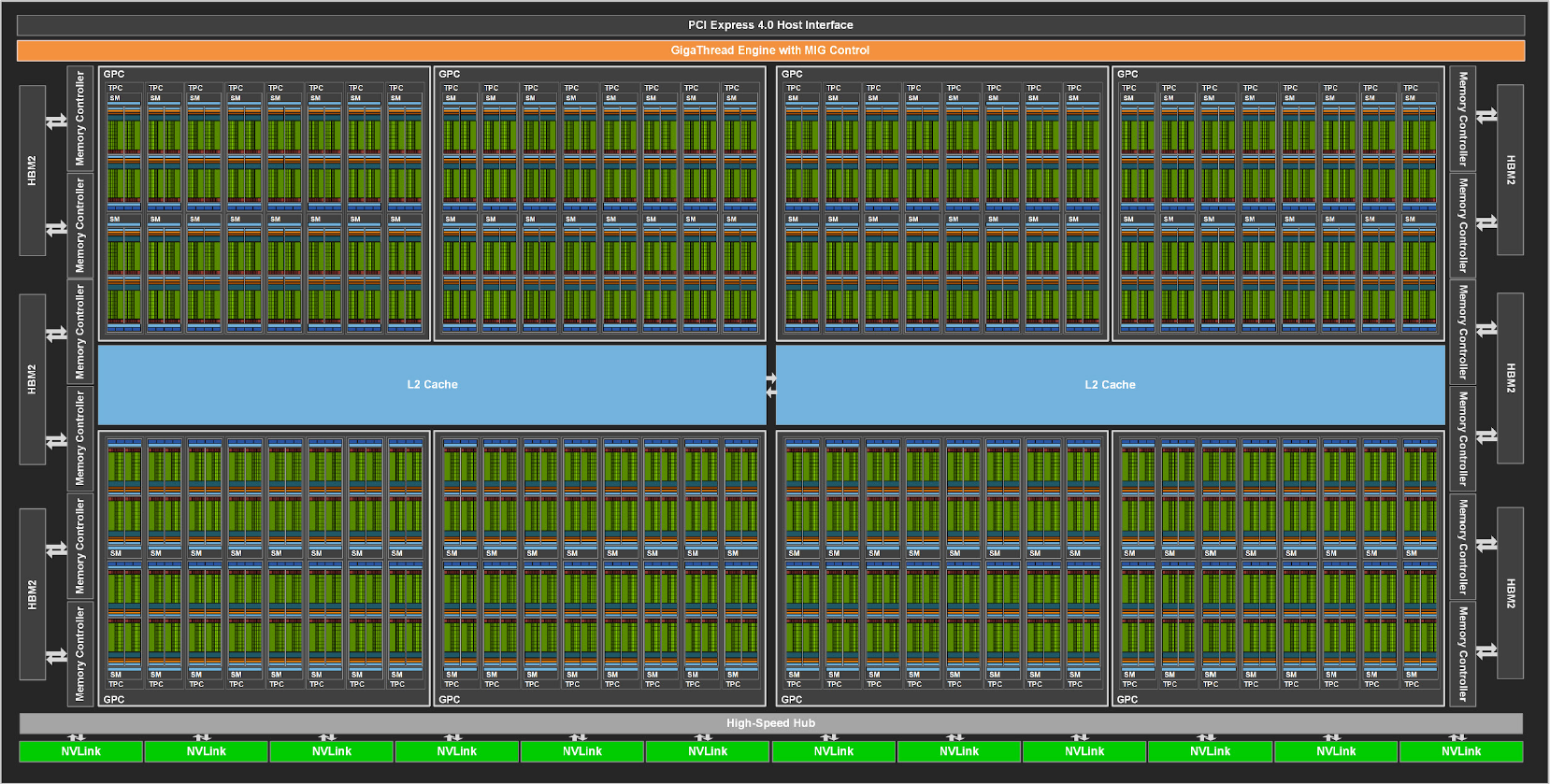Click the double arrow beside the top-left HBM2 block's upper link
Viewport: 1550px width, 784px height.
[57, 121]
